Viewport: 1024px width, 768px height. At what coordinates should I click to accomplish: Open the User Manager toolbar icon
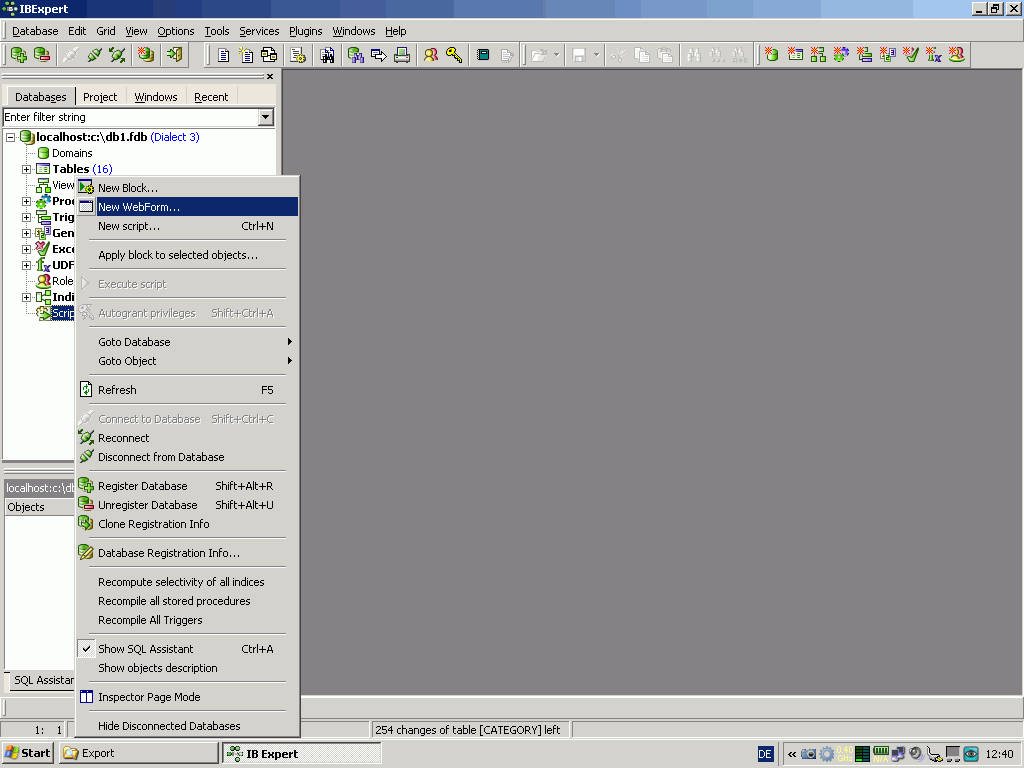431,55
